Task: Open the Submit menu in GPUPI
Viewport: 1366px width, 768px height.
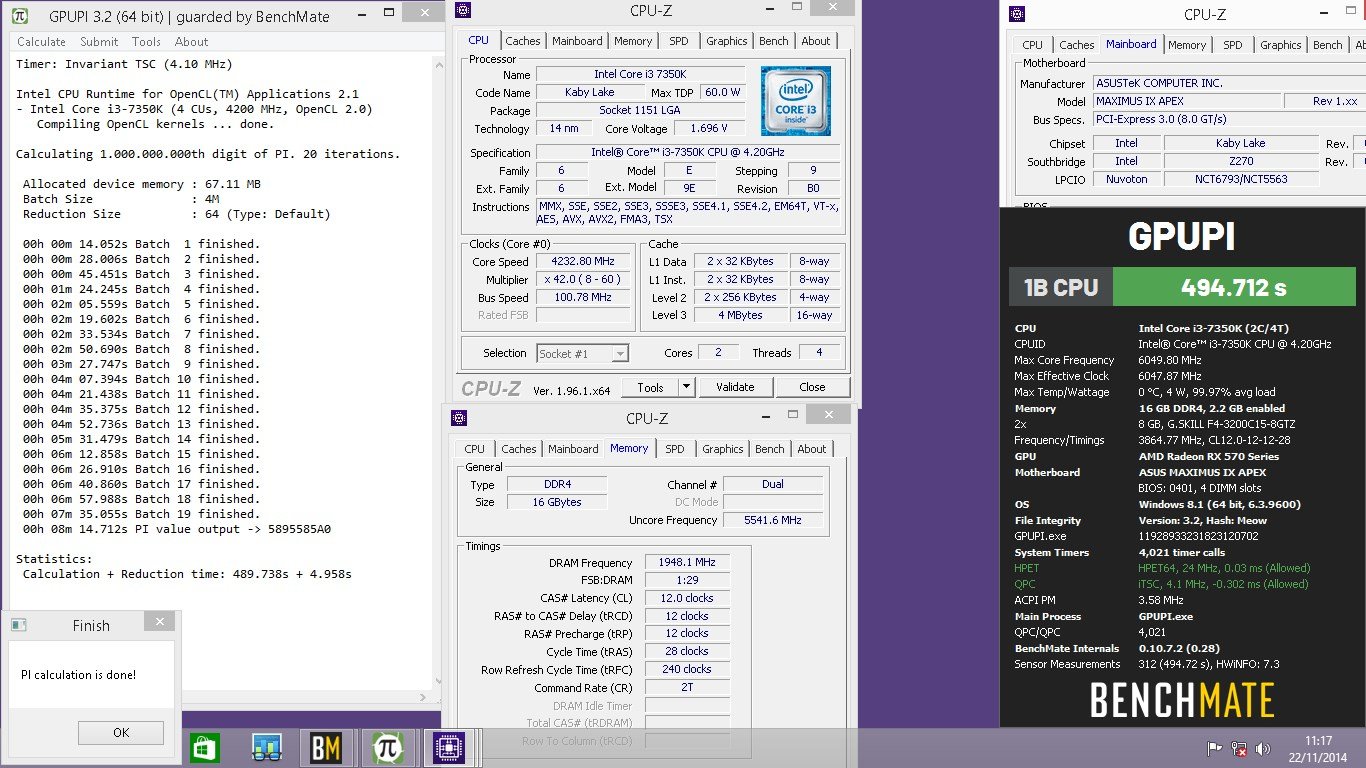Action: click(x=99, y=42)
